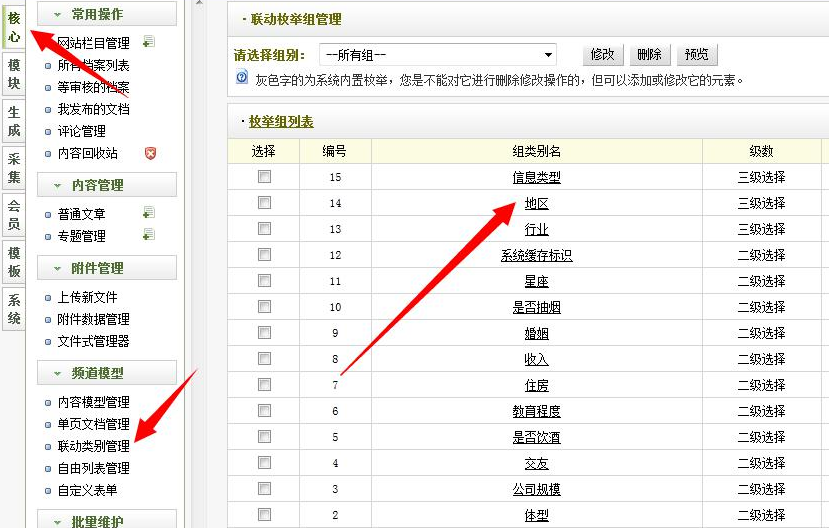Click the bullet icon before 上传新文件
829x528 pixels.
(48, 298)
